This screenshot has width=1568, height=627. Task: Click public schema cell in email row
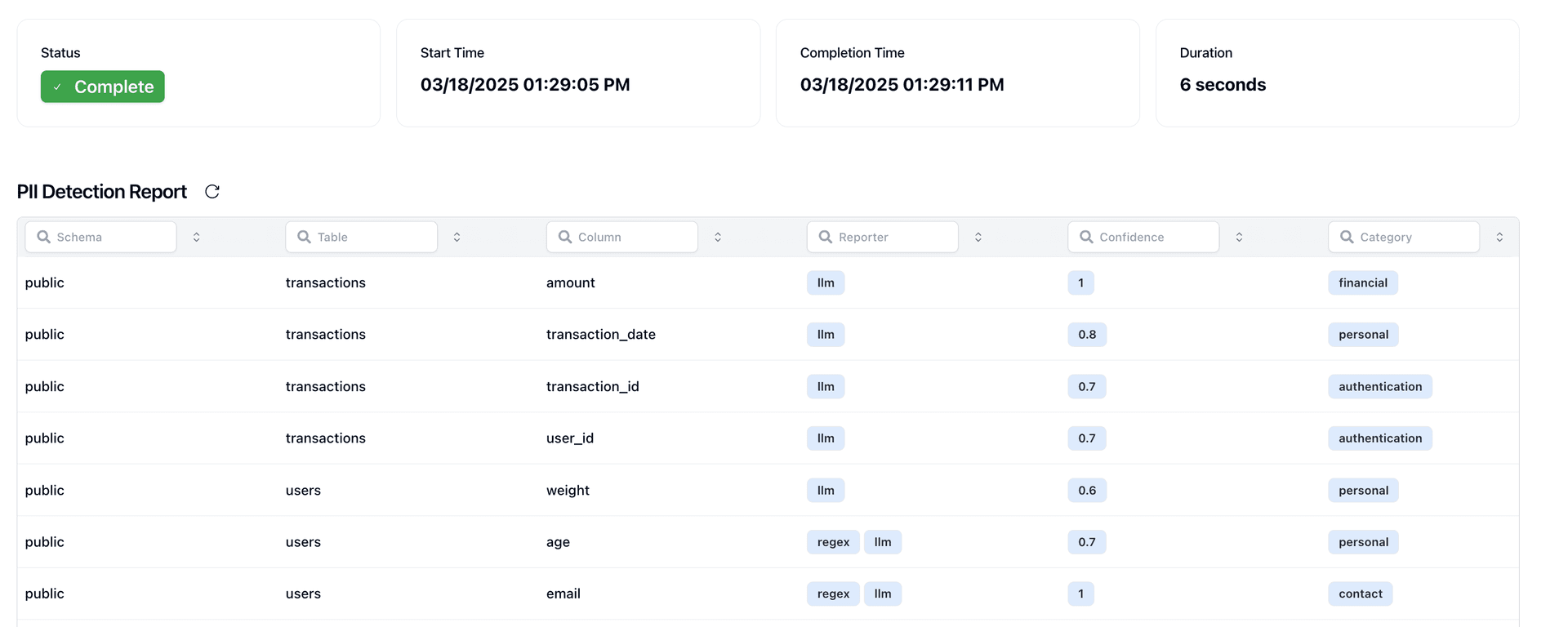[x=44, y=594]
